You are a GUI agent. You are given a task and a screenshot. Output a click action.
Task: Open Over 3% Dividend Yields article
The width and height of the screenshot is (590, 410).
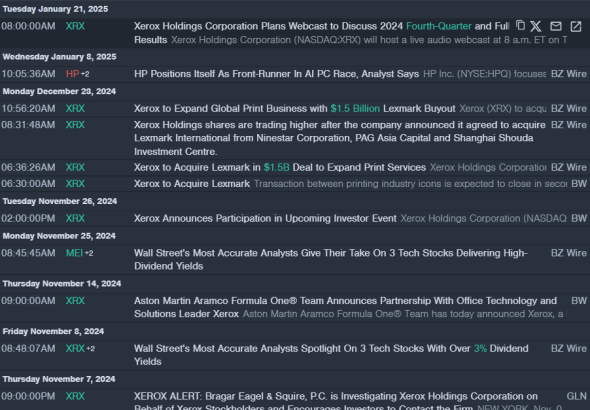click(x=331, y=355)
